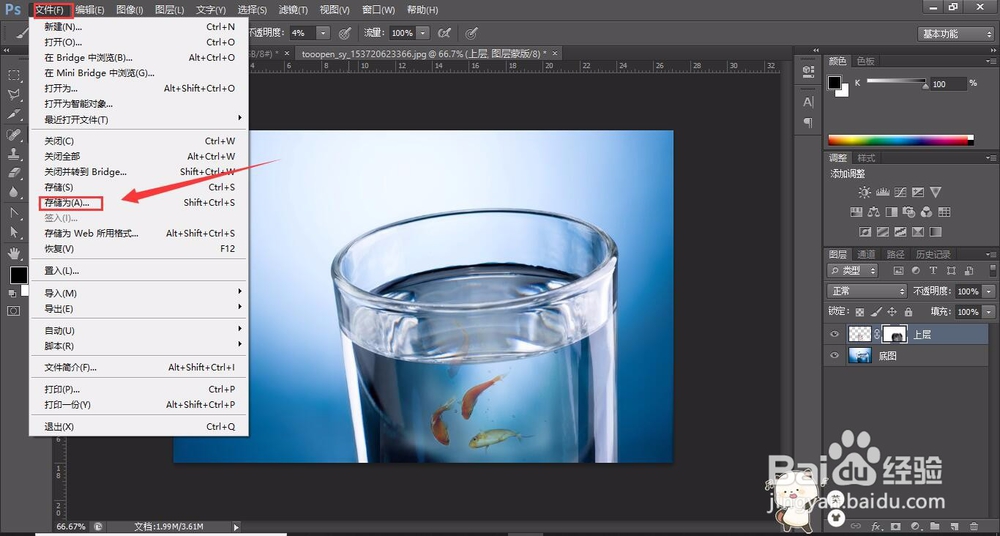This screenshot has height=536, width=1000.
Task: Toggle lock all padlock
Action: coord(908,312)
